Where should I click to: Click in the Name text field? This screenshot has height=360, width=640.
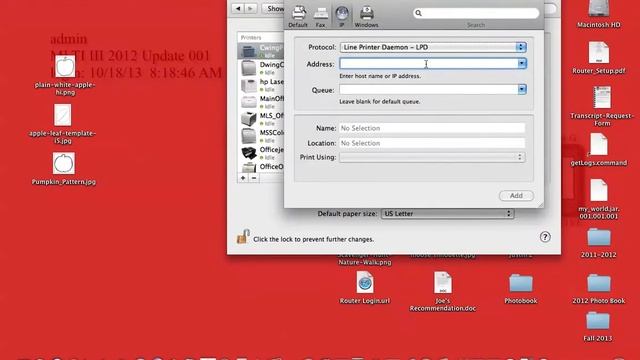[x=432, y=128]
